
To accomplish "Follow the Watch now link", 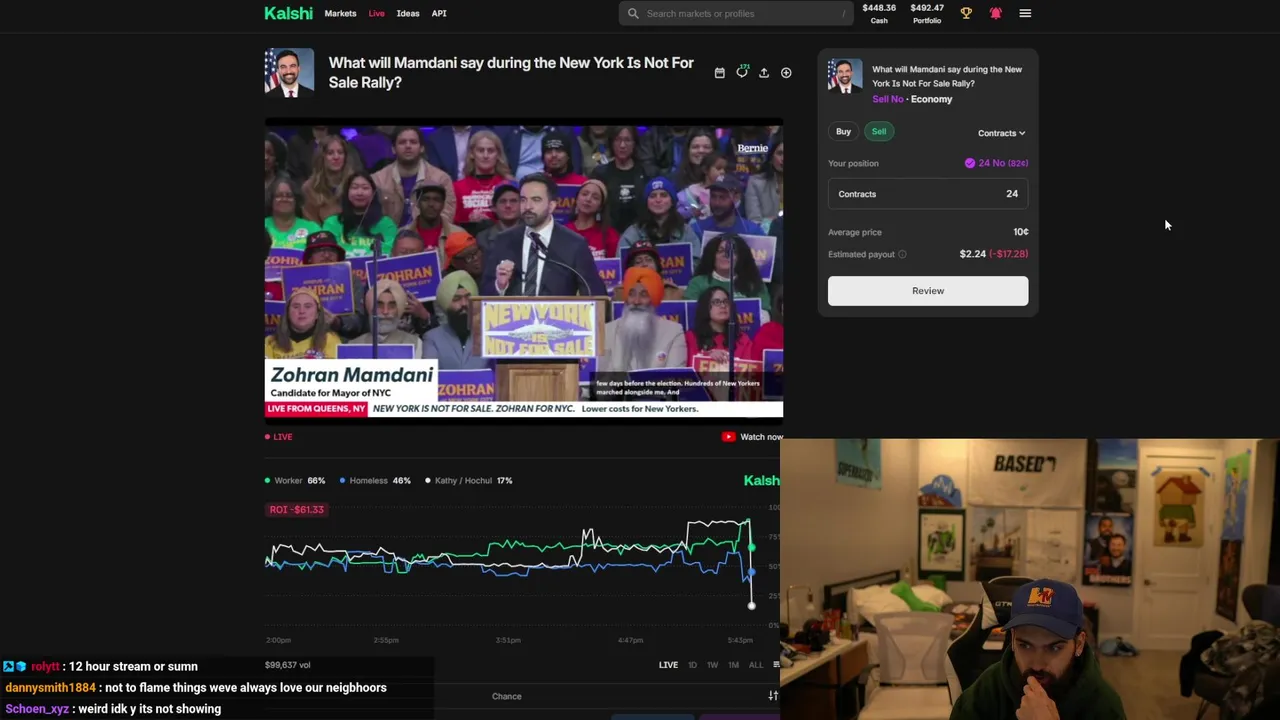I will click(x=761, y=437).
